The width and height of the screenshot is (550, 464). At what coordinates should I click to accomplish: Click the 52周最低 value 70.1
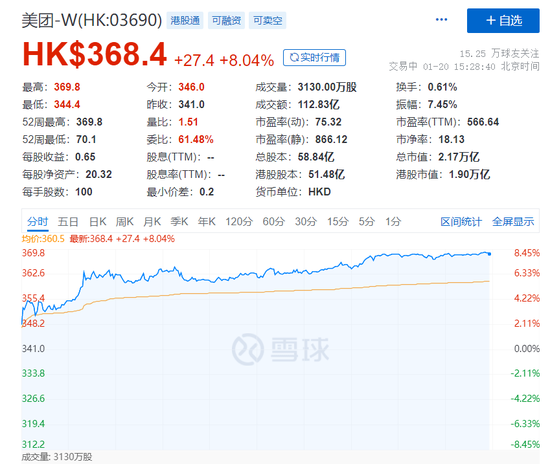[86, 140]
